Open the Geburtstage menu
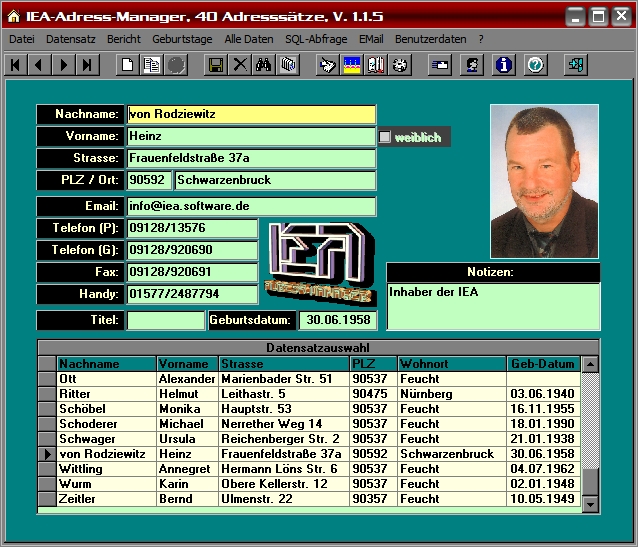 point(182,38)
